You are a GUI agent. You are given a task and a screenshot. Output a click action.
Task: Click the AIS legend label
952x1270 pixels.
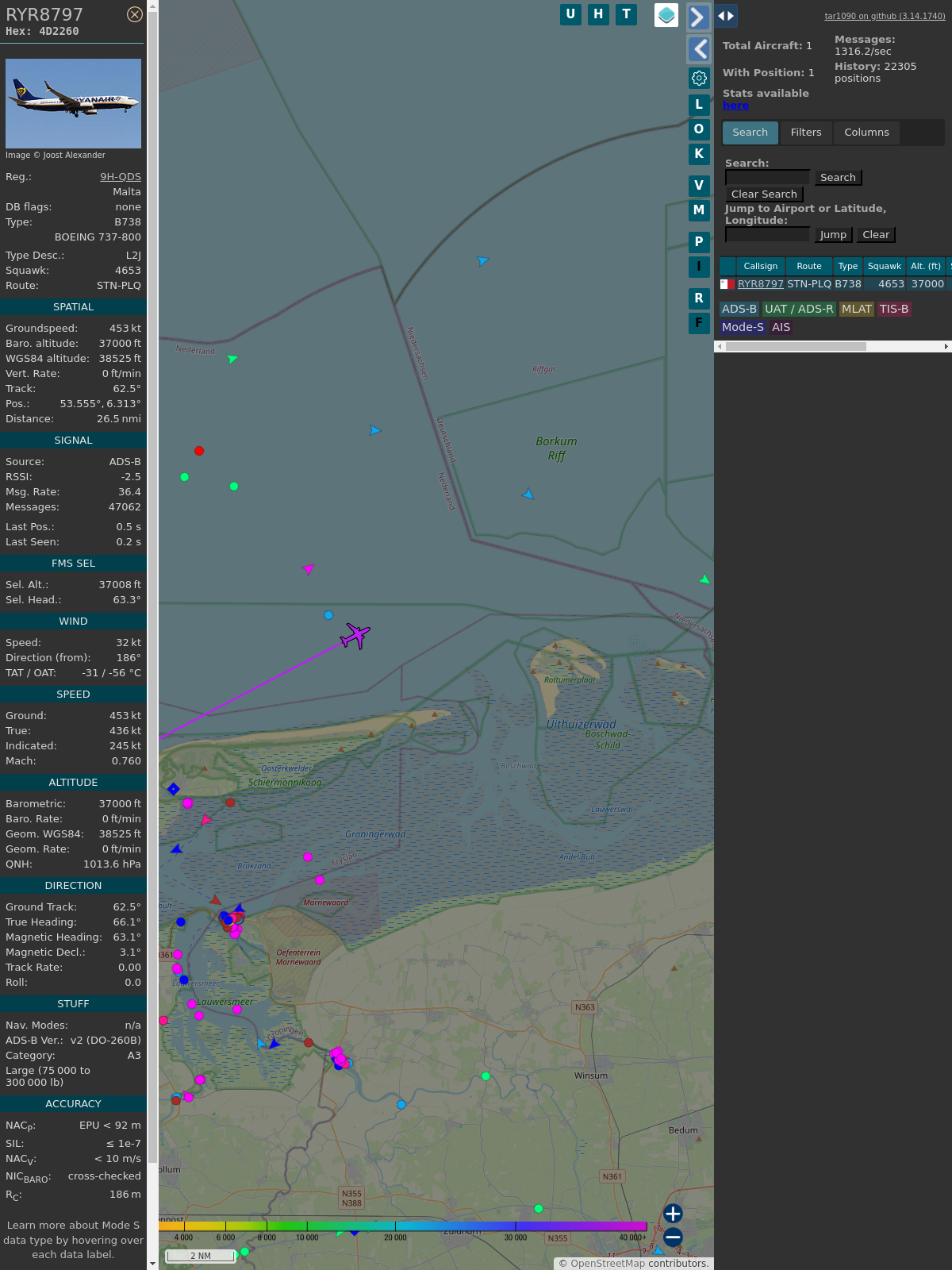[781, 327]
